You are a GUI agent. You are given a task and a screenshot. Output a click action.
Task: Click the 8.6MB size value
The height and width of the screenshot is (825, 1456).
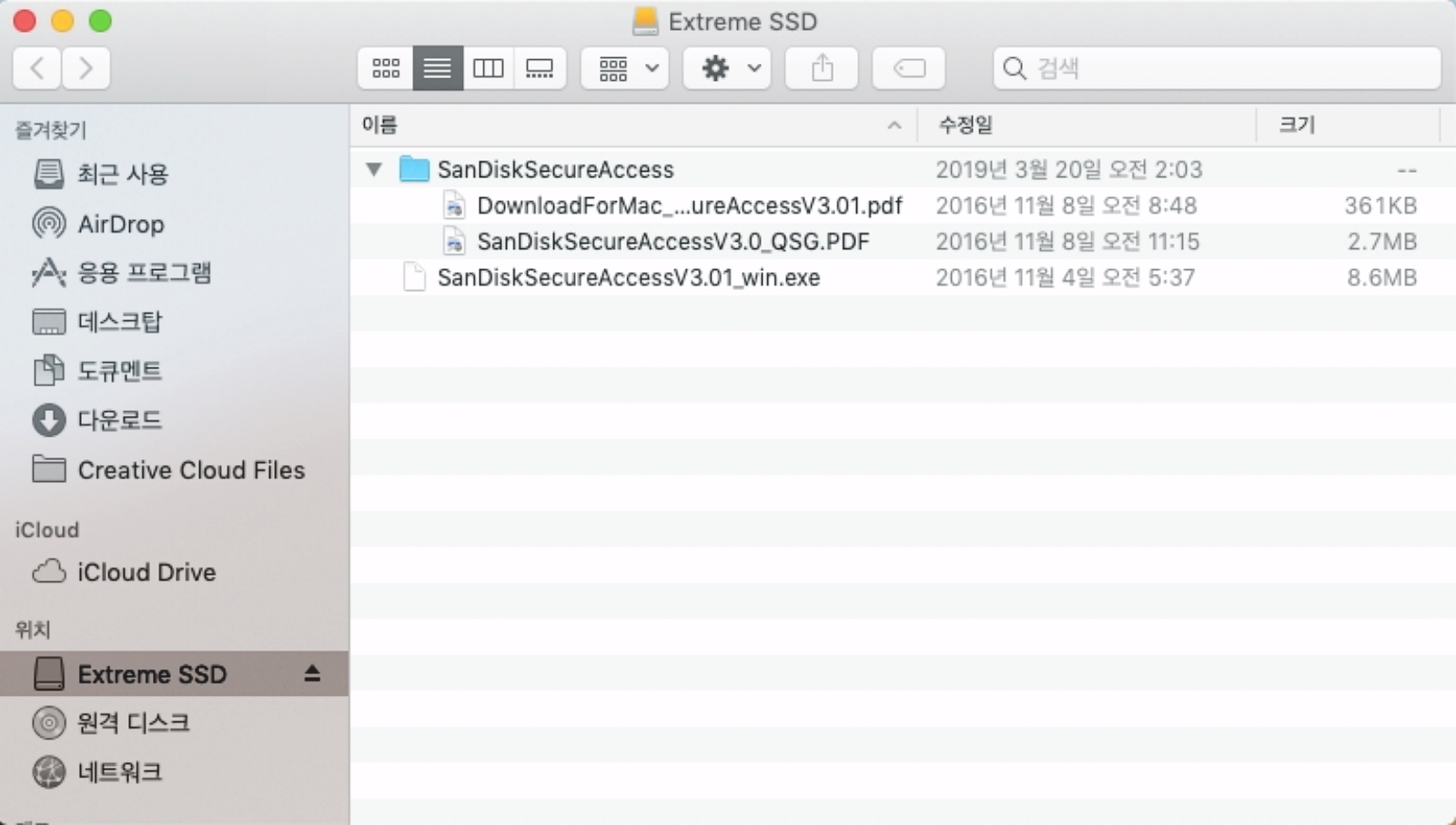[1382, 277]
